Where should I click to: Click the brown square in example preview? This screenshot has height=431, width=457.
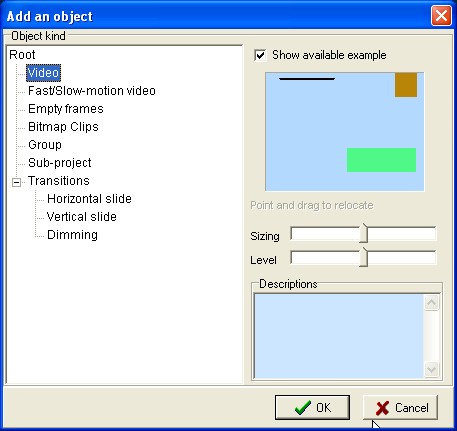pyautogui.click(x=406, y=85)
